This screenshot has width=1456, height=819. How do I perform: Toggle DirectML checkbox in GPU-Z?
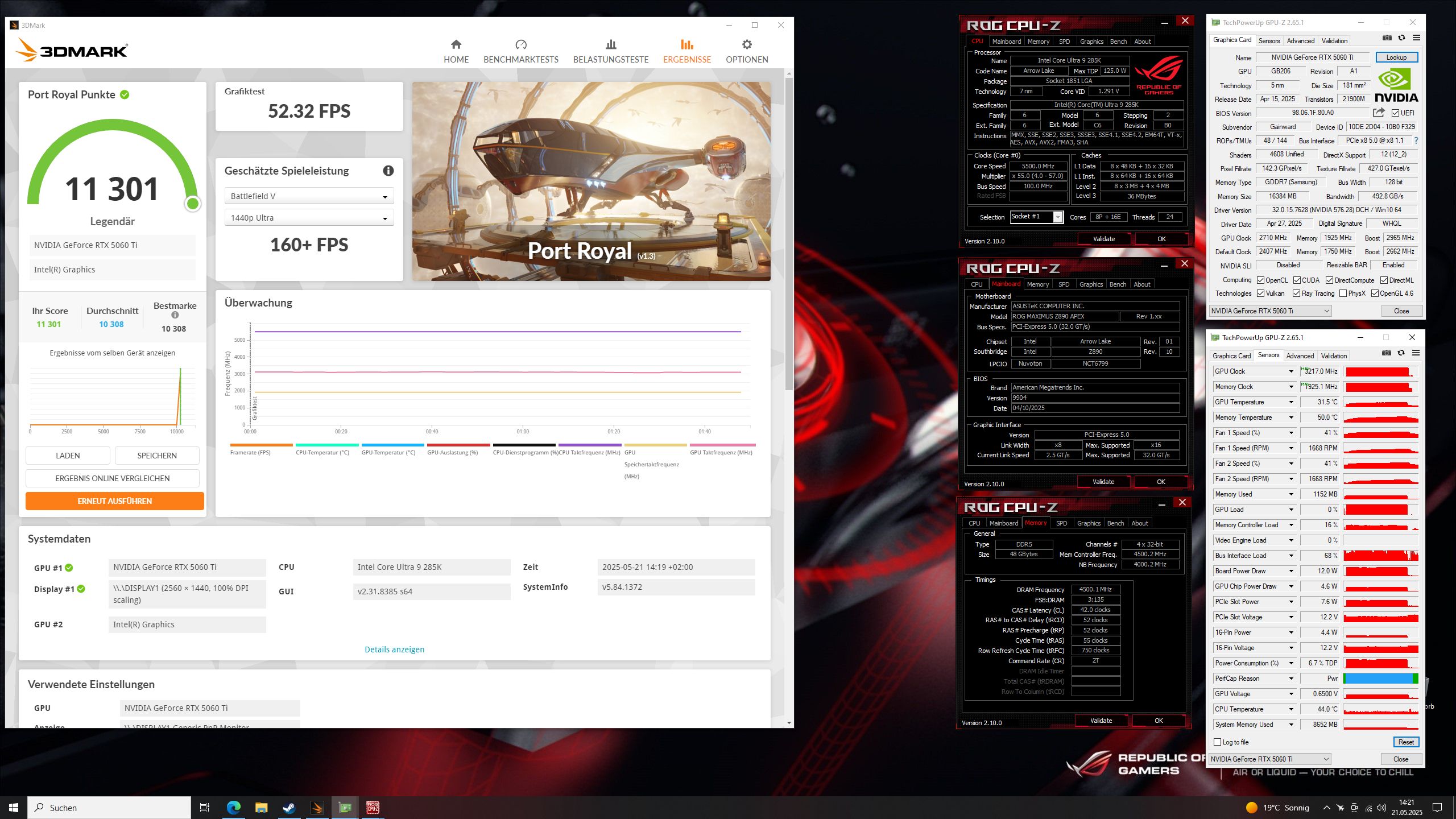1384,280
